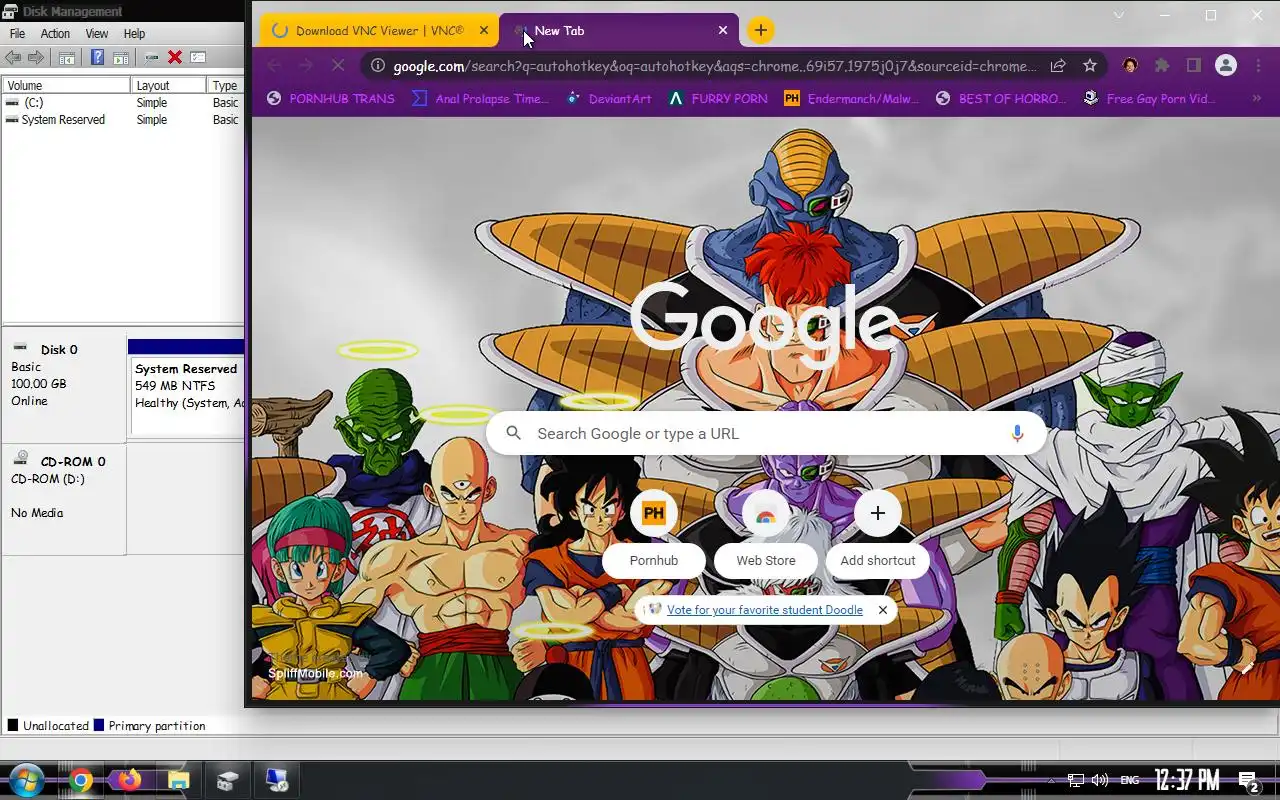Stop page loading with the X button
Screen dimensions: 1280x800
[x=338, y=66]
